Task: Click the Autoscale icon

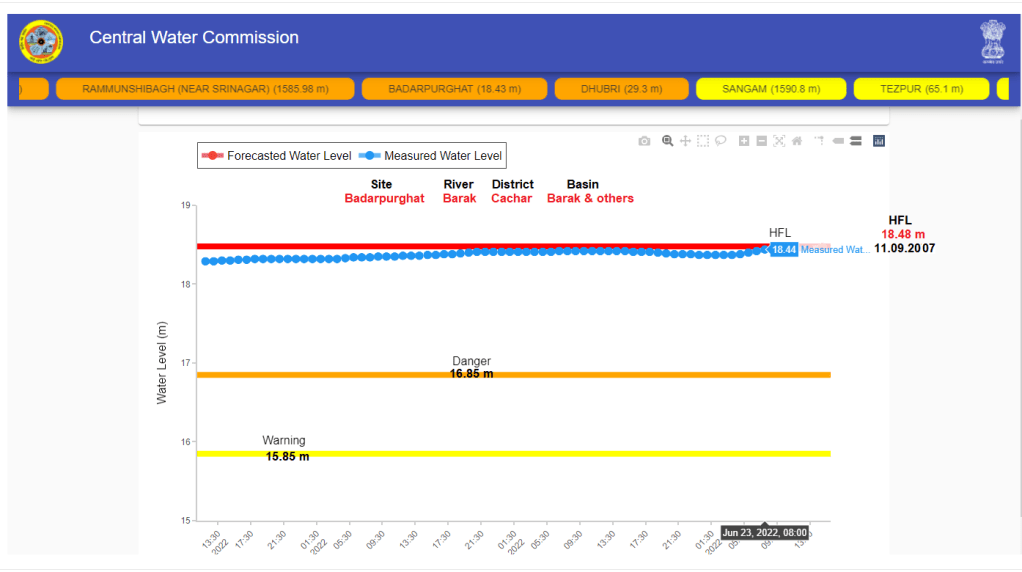Action: click(x=779, y=141)
